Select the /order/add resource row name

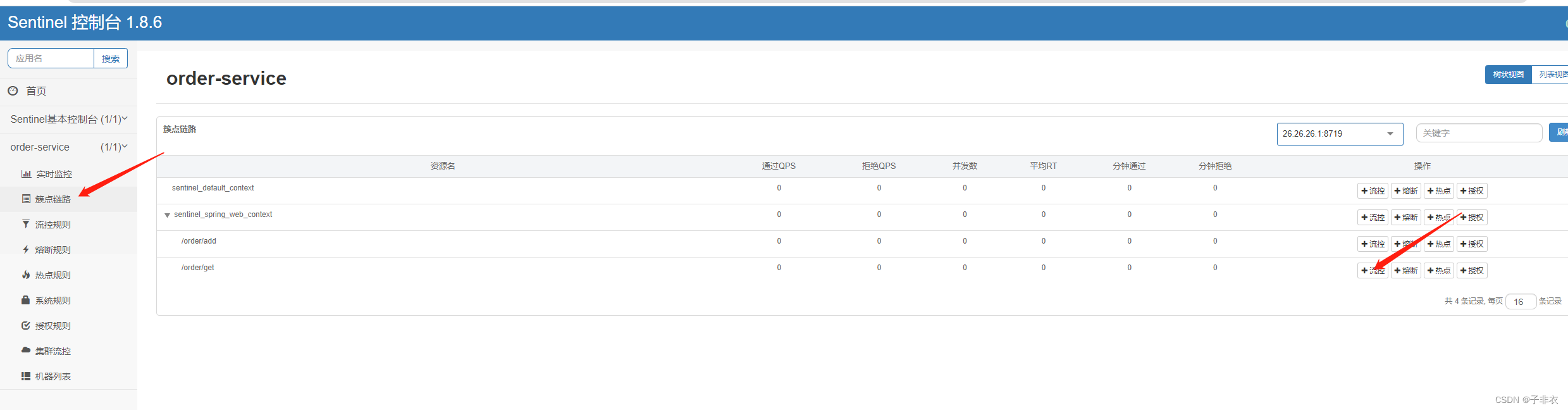(x=199, y=241)
